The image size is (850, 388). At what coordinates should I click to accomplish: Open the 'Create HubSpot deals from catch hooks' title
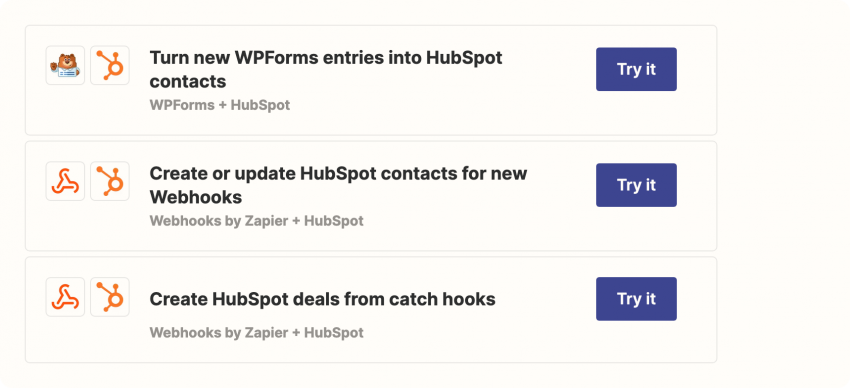323,299
